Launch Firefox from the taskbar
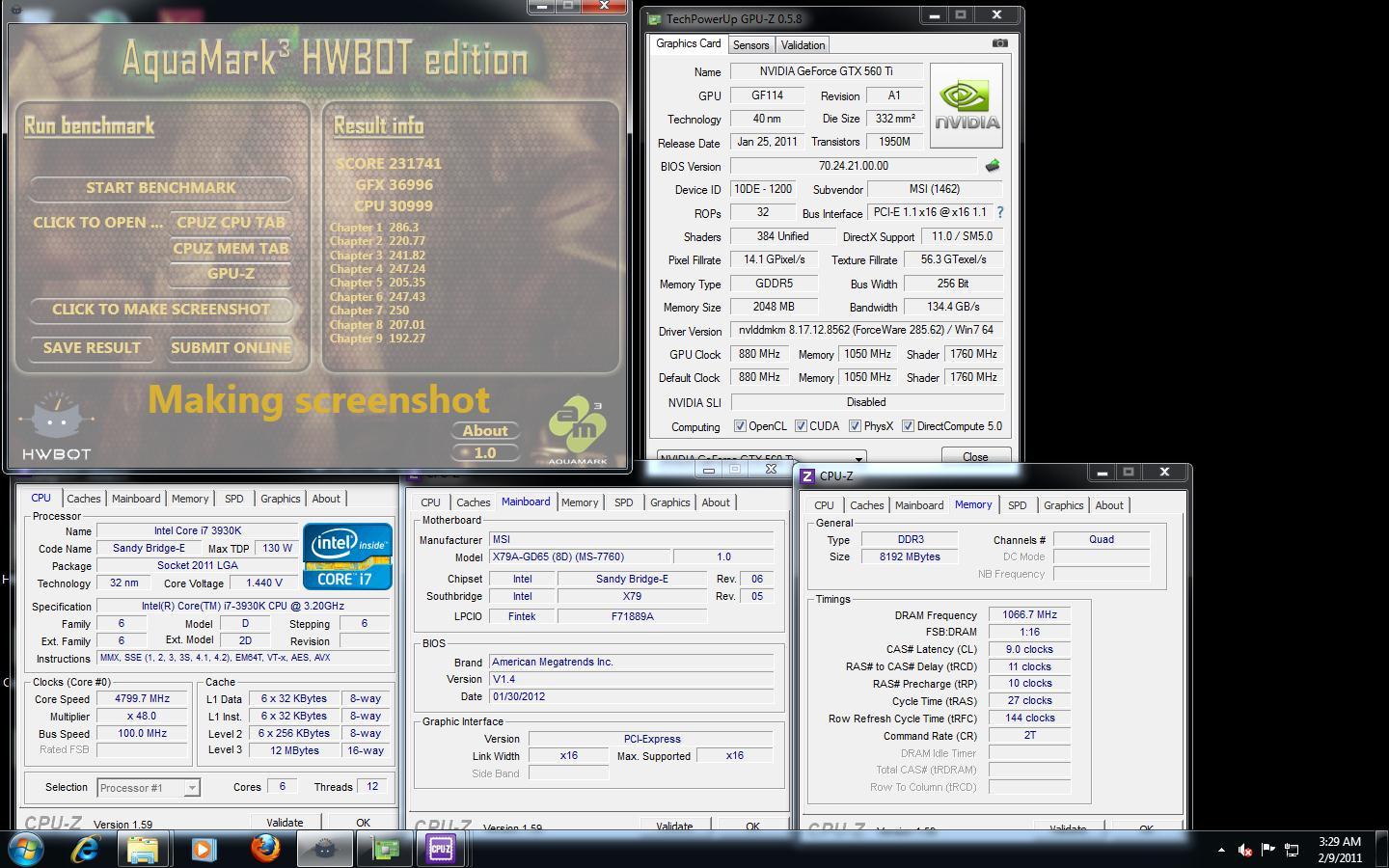Screen dimensions: 1389x868 [x=264, y=849]
